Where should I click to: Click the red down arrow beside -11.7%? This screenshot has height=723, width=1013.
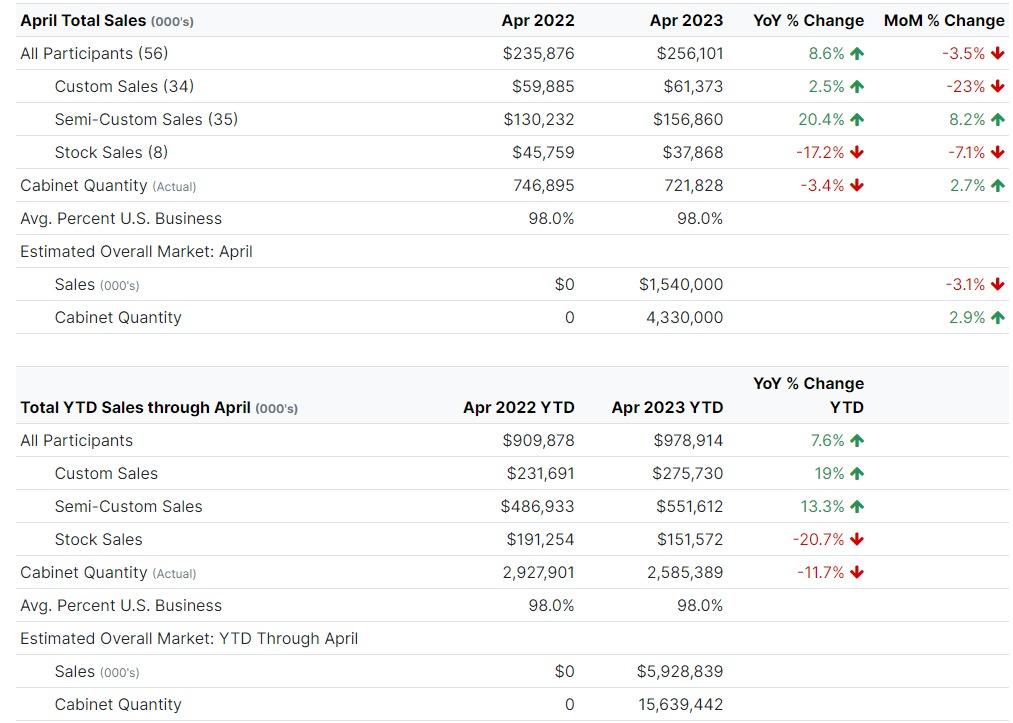[857, 573]
